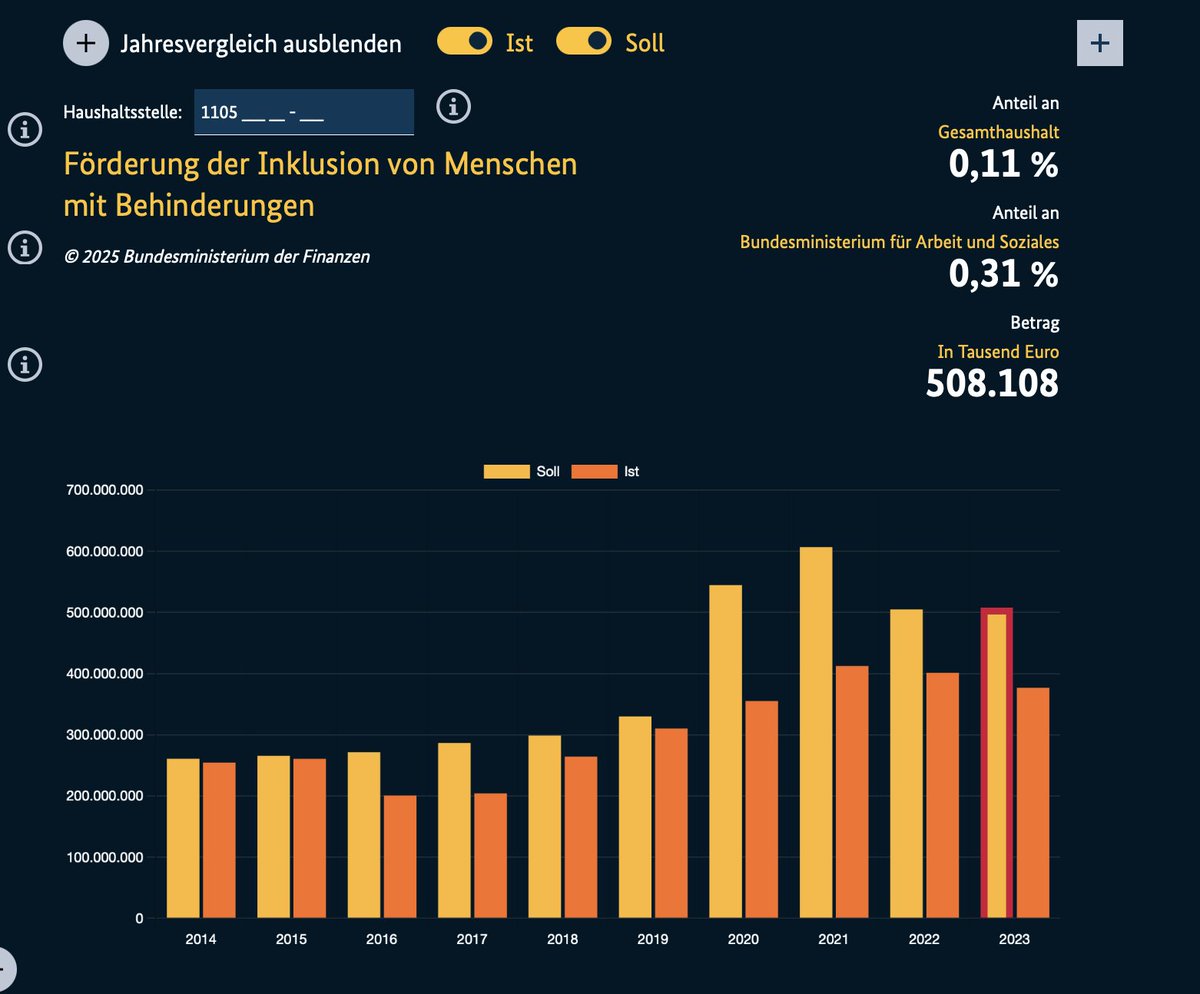Image resolution: width=1200 pixels, height=994 pixels.
Task: Select the 2021 Ist bar
Action: [852, 792]
